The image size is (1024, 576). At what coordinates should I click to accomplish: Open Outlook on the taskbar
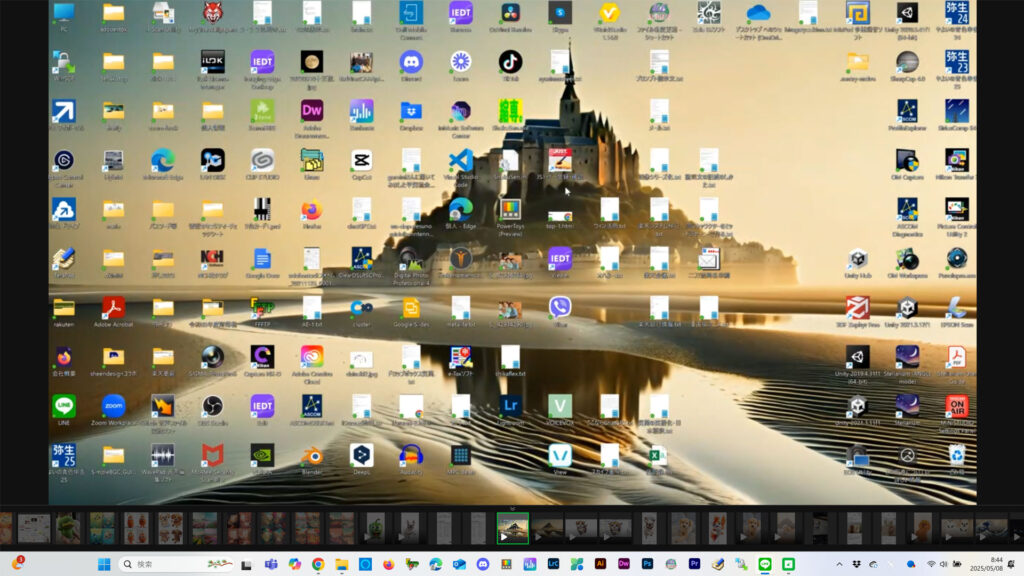459,564
